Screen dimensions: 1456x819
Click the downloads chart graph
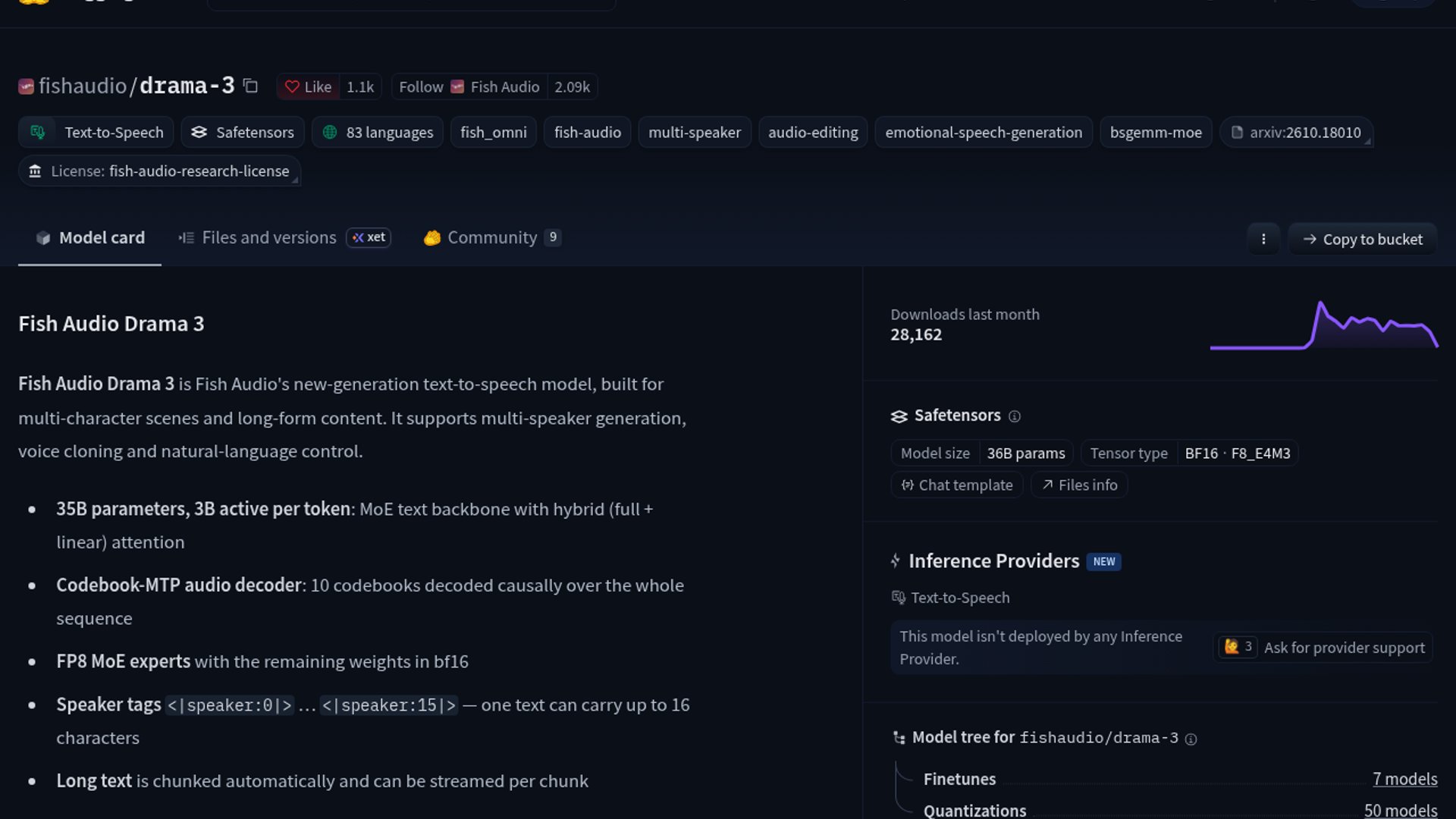click(1324, 325)
